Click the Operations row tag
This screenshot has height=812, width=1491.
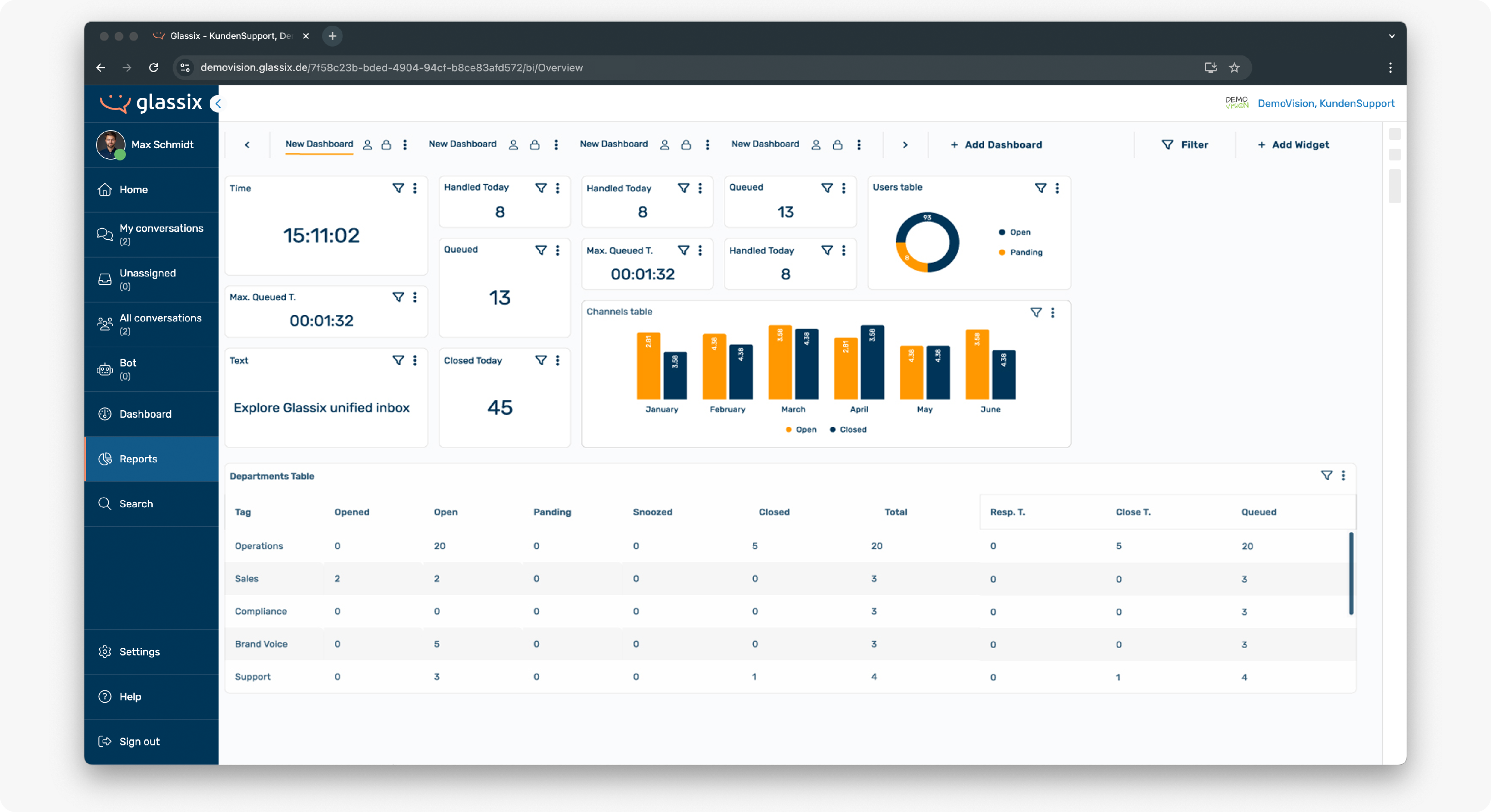pos(259,546)
